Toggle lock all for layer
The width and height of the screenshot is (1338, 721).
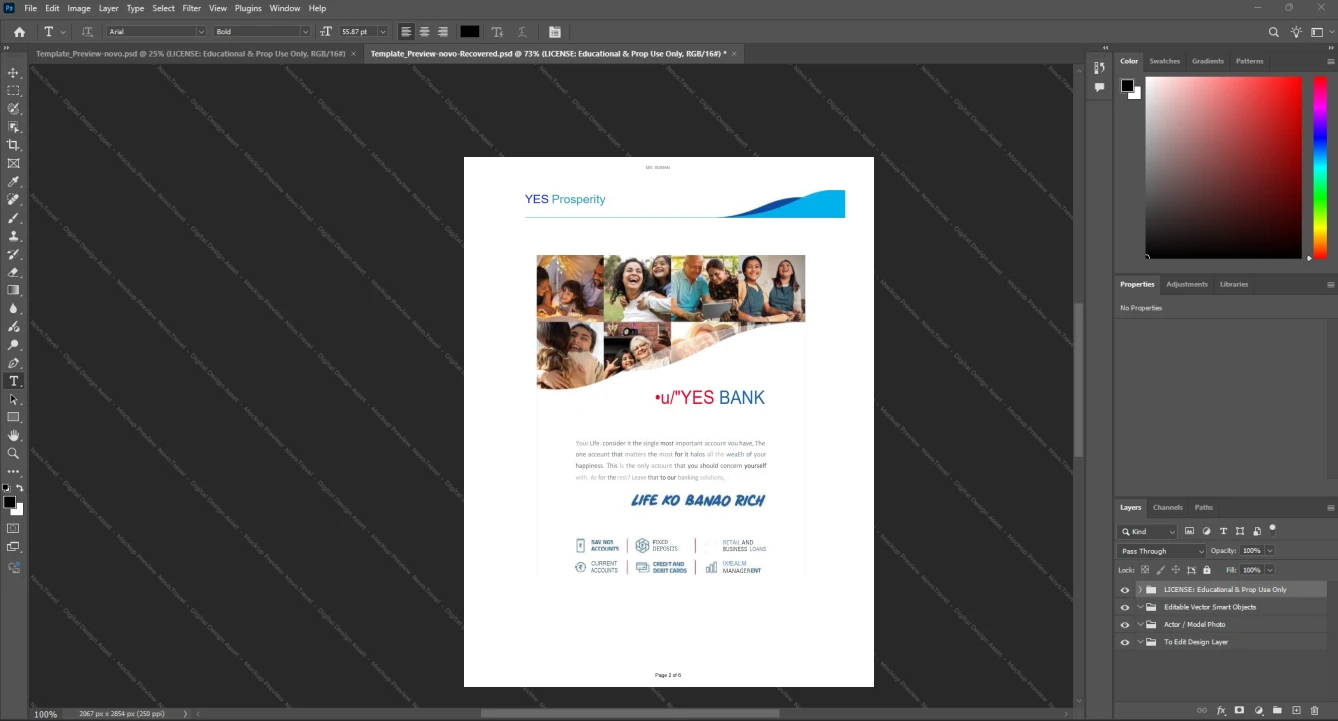pos(1207,570)
